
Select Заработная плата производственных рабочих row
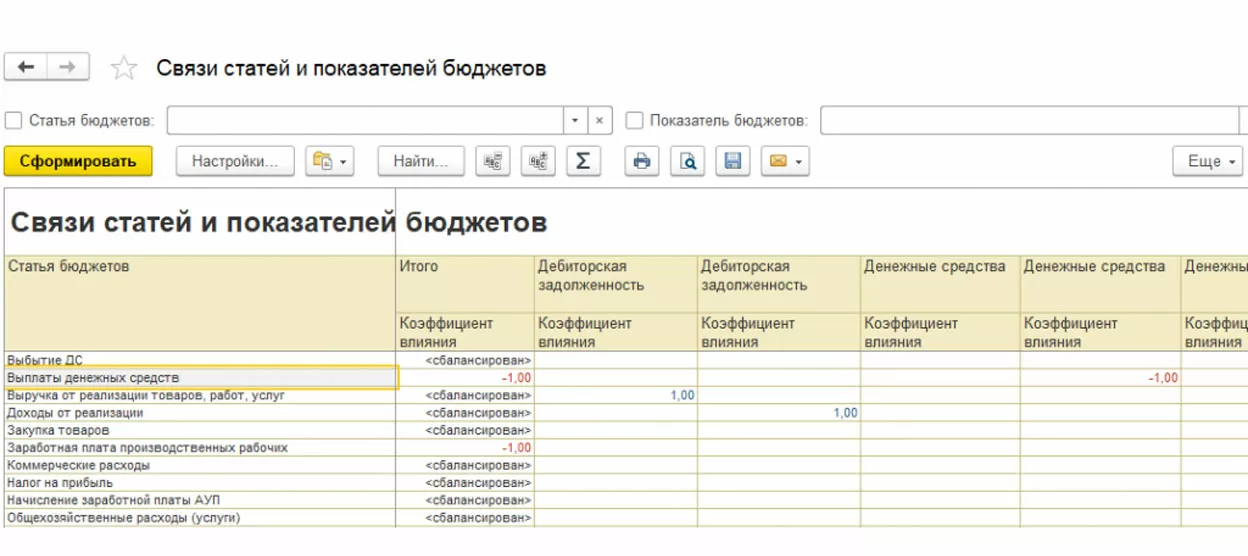coord(200,447)
